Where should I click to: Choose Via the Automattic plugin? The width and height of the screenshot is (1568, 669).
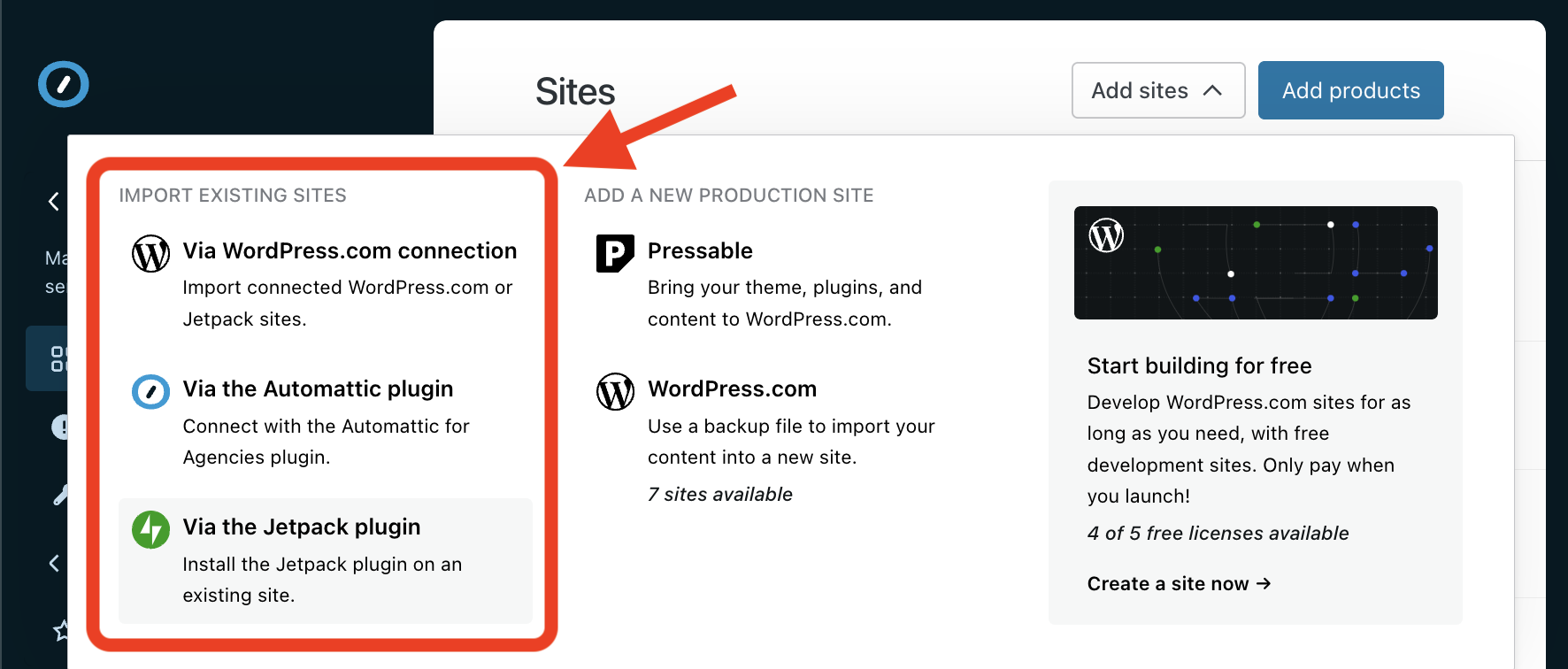(318, 389)
